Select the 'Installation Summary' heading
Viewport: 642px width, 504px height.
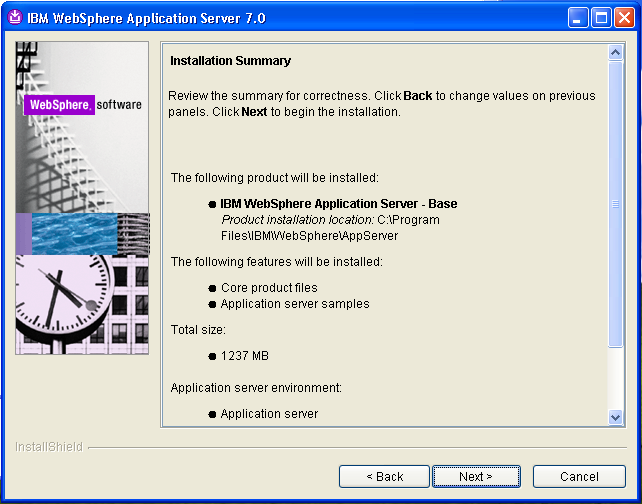point(231,61)
